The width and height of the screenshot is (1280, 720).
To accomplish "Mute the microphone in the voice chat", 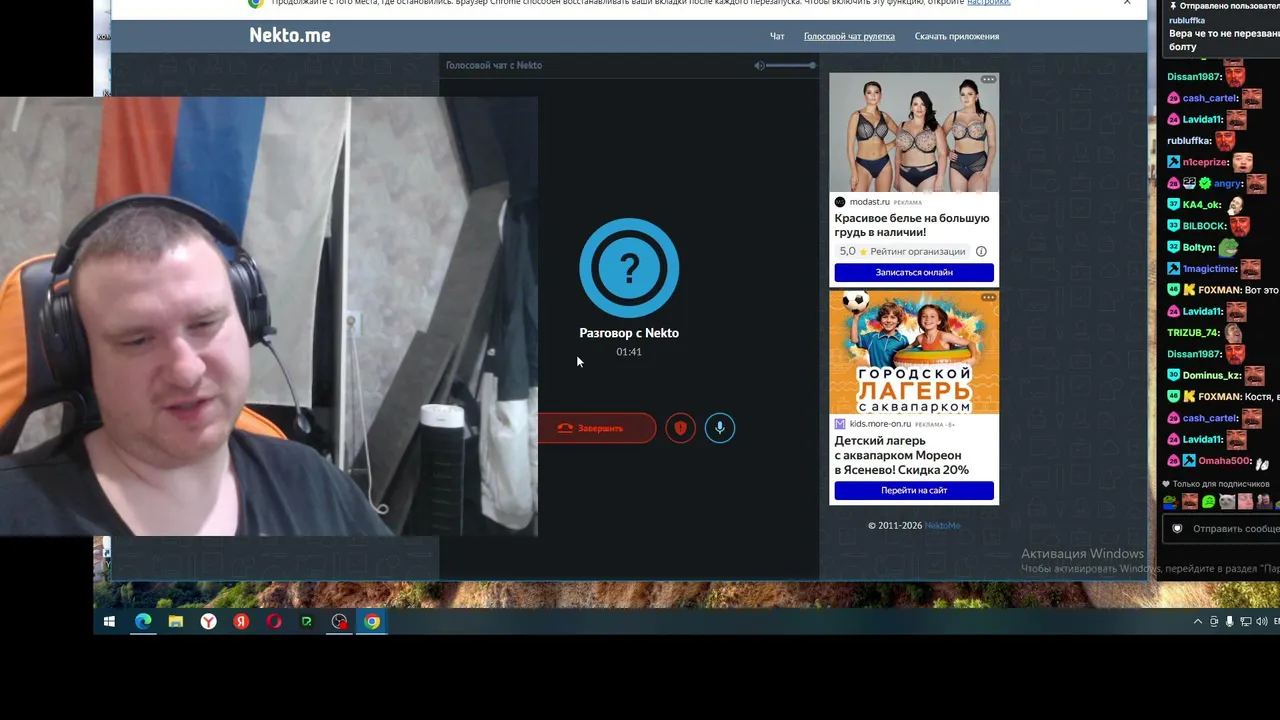I will coord(719,428).
